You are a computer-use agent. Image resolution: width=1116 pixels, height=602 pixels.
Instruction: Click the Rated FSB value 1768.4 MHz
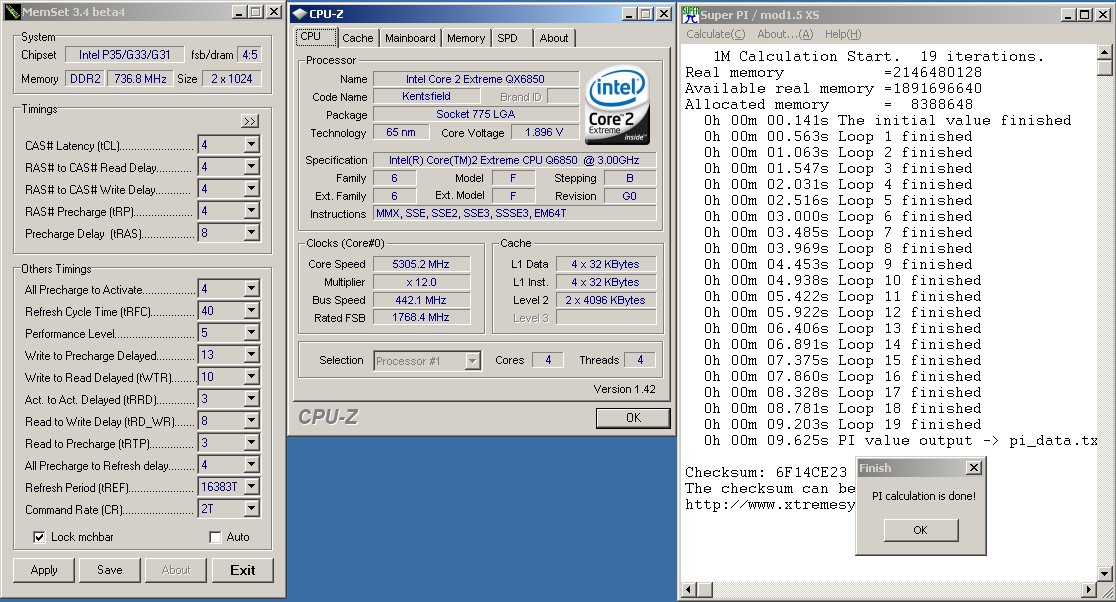click(421, 317)
